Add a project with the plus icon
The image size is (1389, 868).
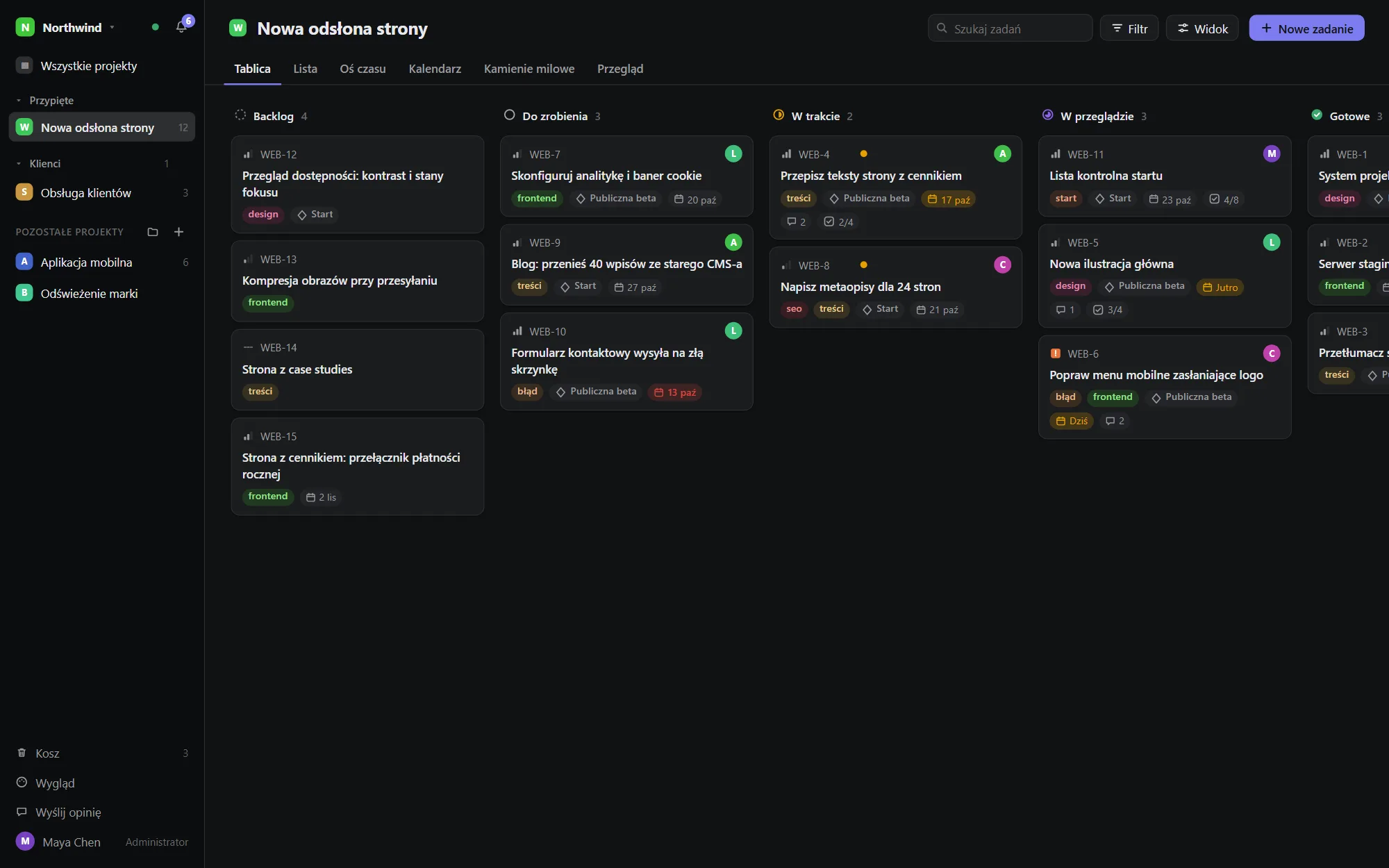178,232
